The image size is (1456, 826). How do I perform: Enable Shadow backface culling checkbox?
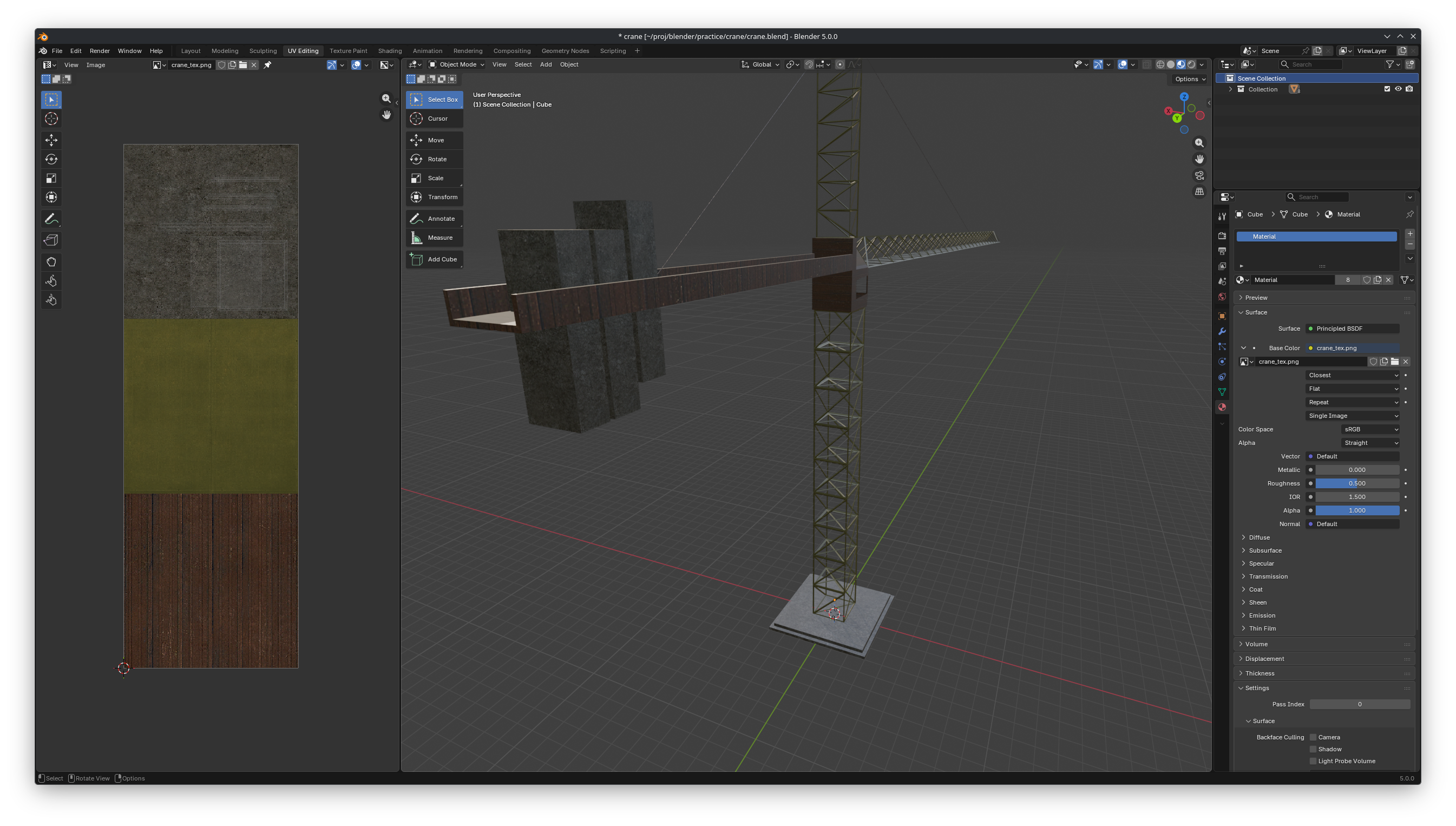(x=1313, y=750)
